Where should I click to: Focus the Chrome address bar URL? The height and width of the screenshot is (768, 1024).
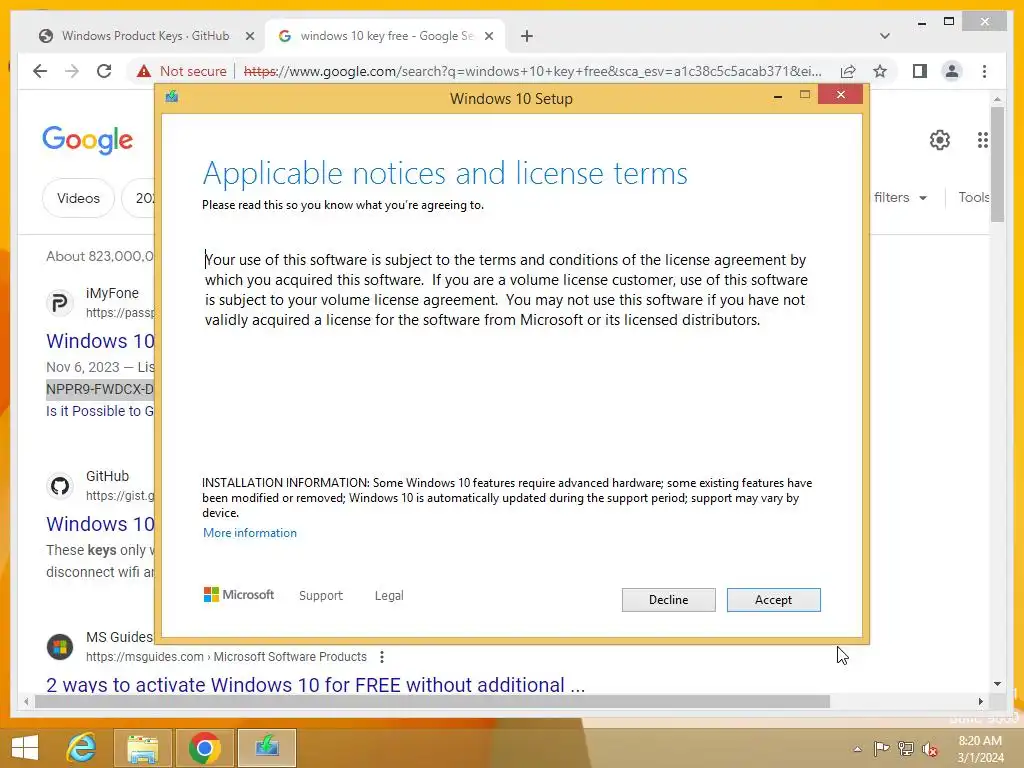coord(532,71)
